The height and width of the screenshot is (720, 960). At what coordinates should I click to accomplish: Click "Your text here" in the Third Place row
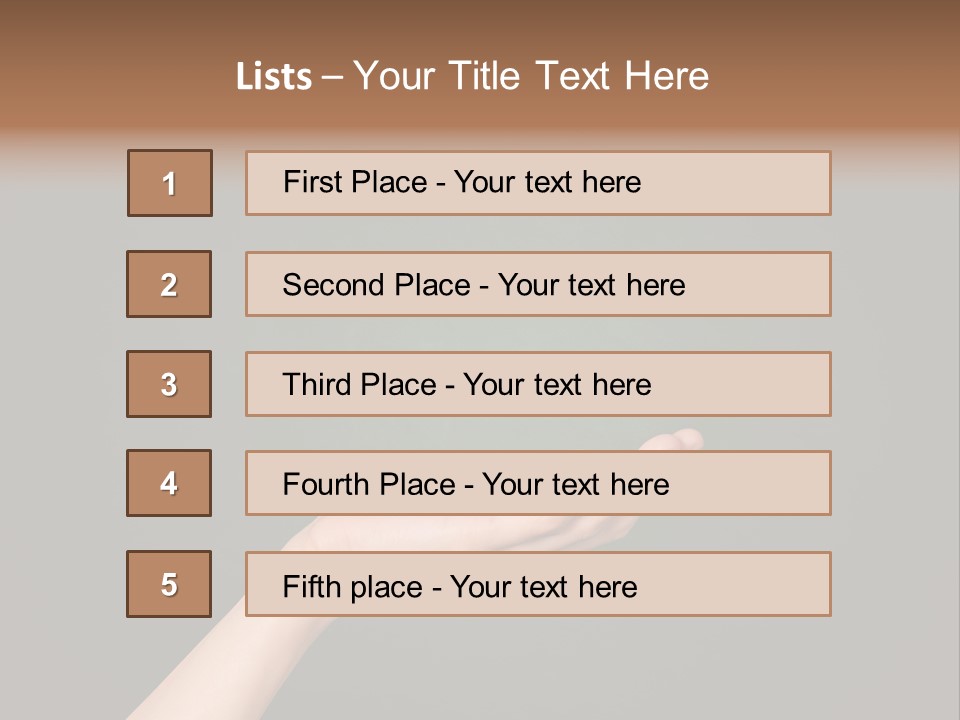pyautogui.click(x=557, y=385)
